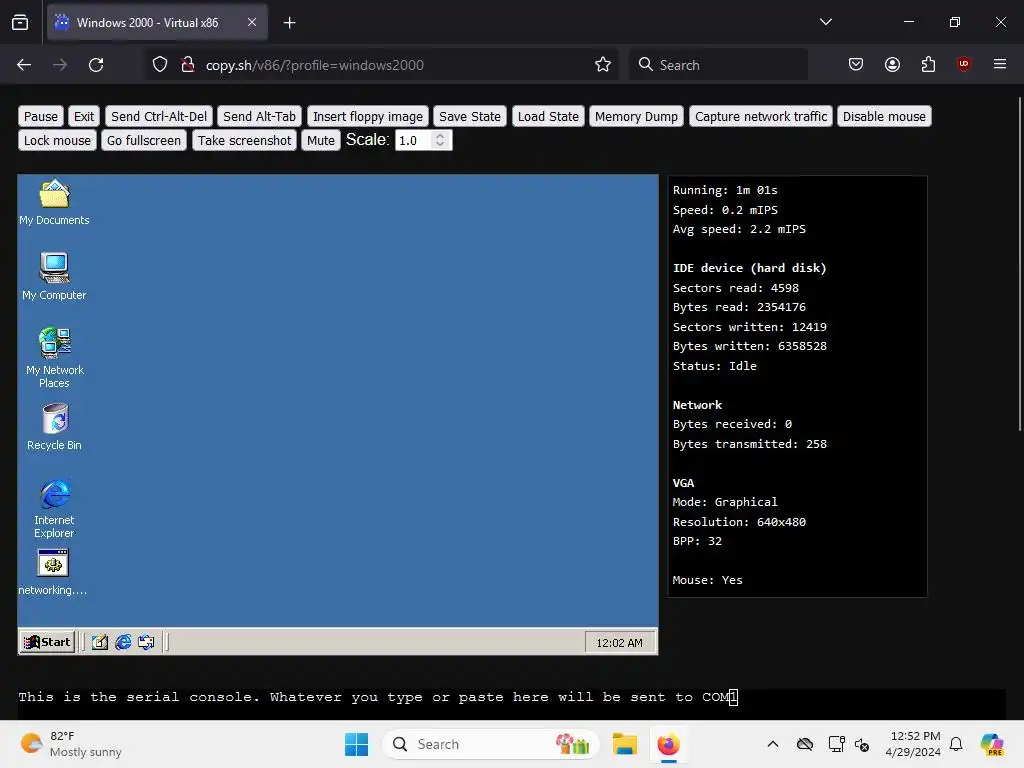Open File Explorer from taskbar

click(x=625, y=744)
